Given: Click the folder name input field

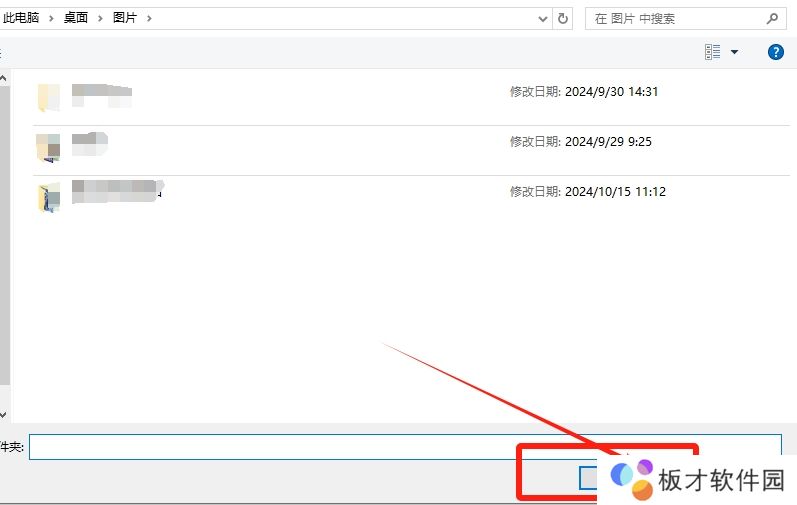Looking at the screenshot, I should pos(400,446).
